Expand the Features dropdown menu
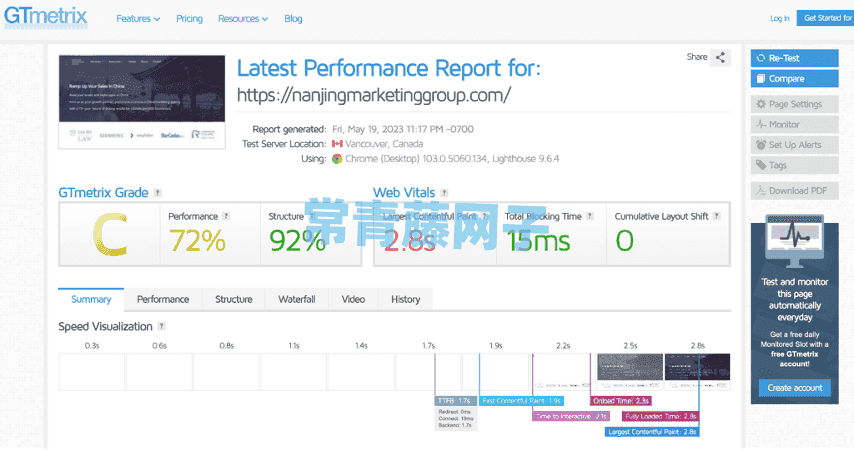 pos(138,19)
